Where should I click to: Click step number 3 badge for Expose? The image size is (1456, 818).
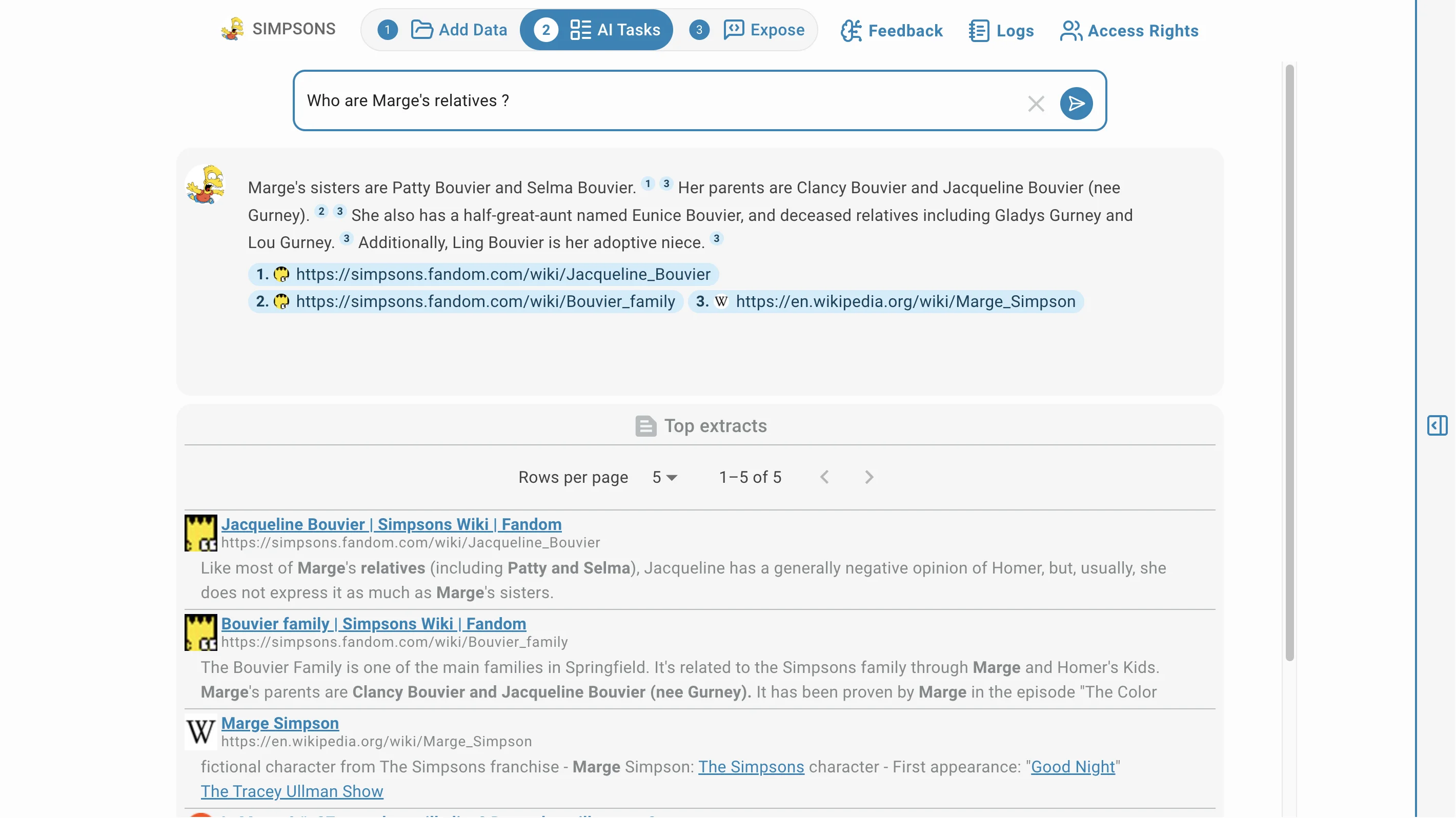(x=699, y=29)
